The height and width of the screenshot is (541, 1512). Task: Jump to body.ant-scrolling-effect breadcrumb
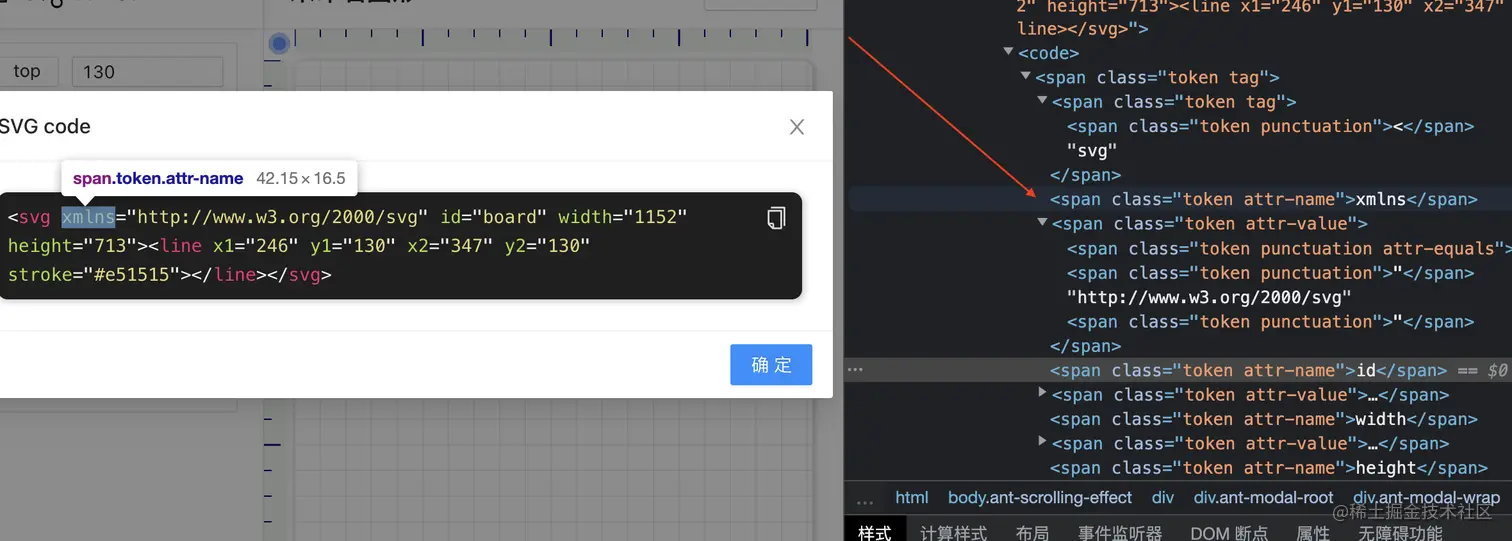click(x=1040, y=498)
